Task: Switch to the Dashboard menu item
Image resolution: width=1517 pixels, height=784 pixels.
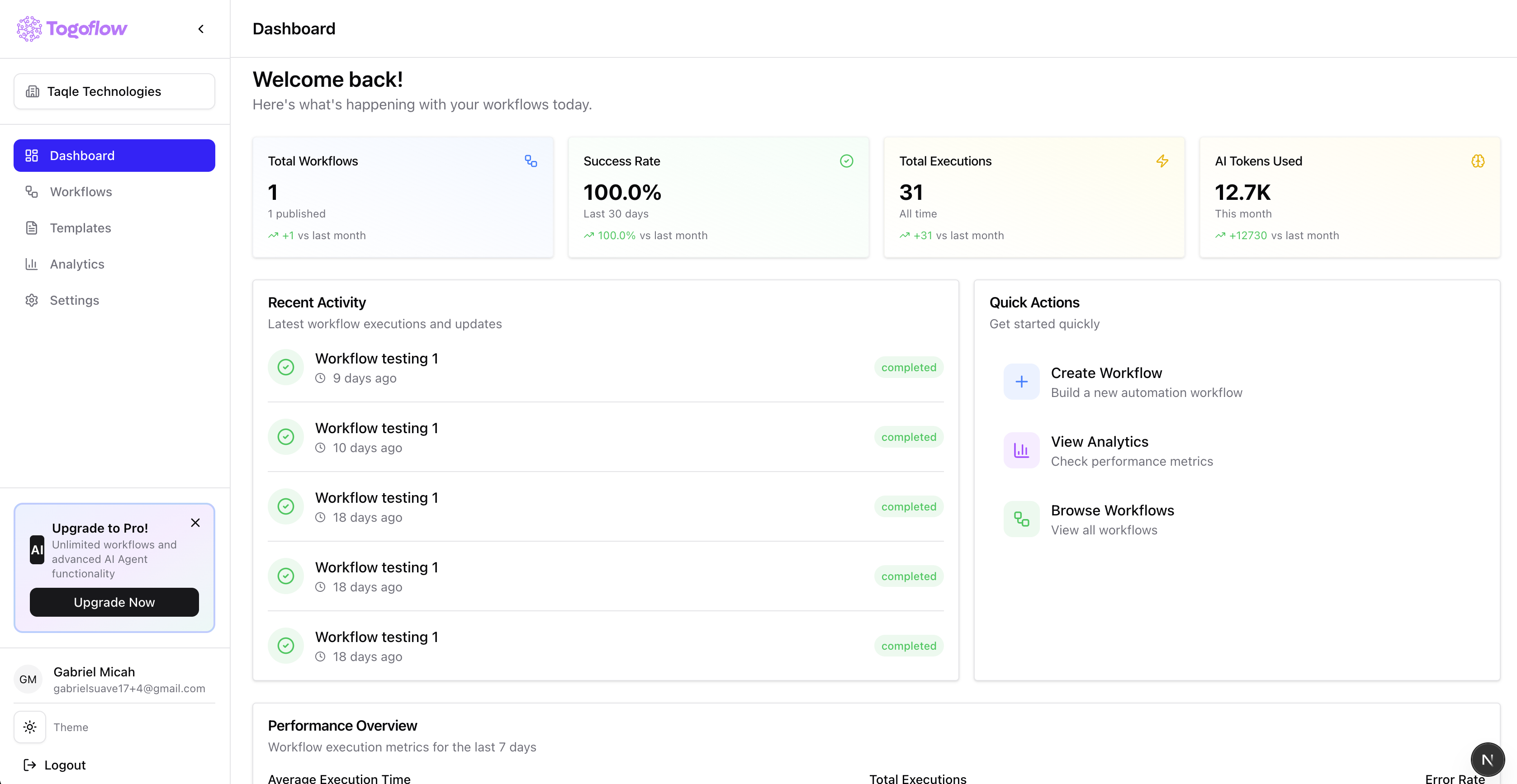Action: coord(82,155)
